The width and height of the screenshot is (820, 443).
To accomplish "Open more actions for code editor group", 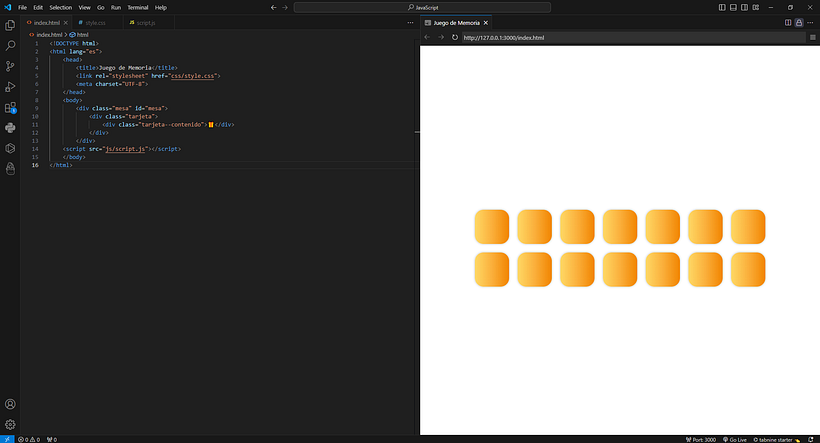I will click(x=410, y=22).
